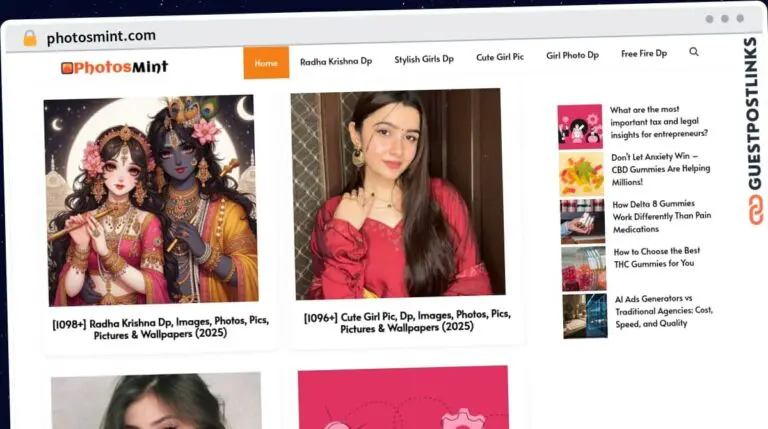Open the Free Fire Dp menu item

click(644, 53)
